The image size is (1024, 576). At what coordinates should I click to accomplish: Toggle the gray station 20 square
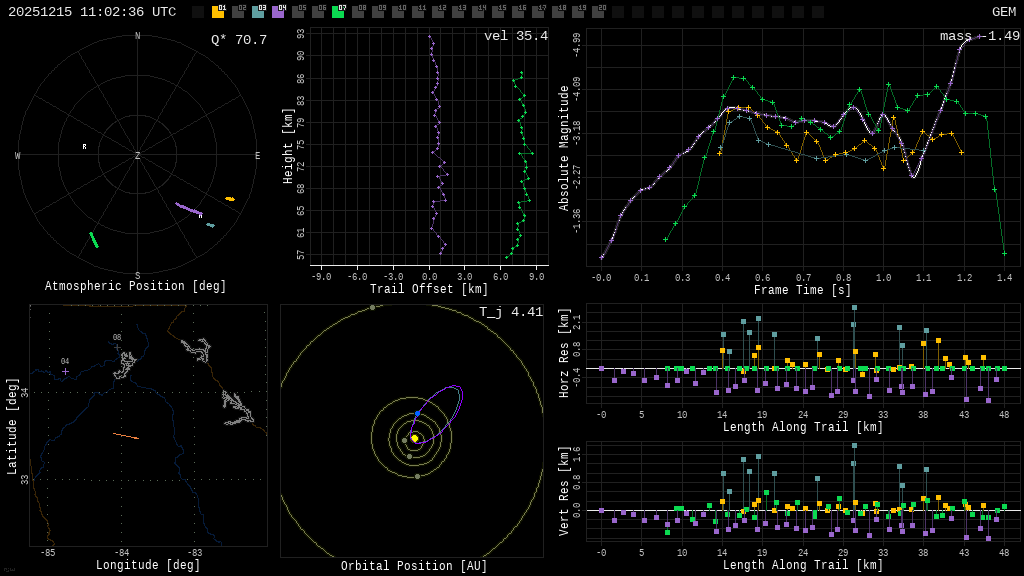tap(598, 12)
